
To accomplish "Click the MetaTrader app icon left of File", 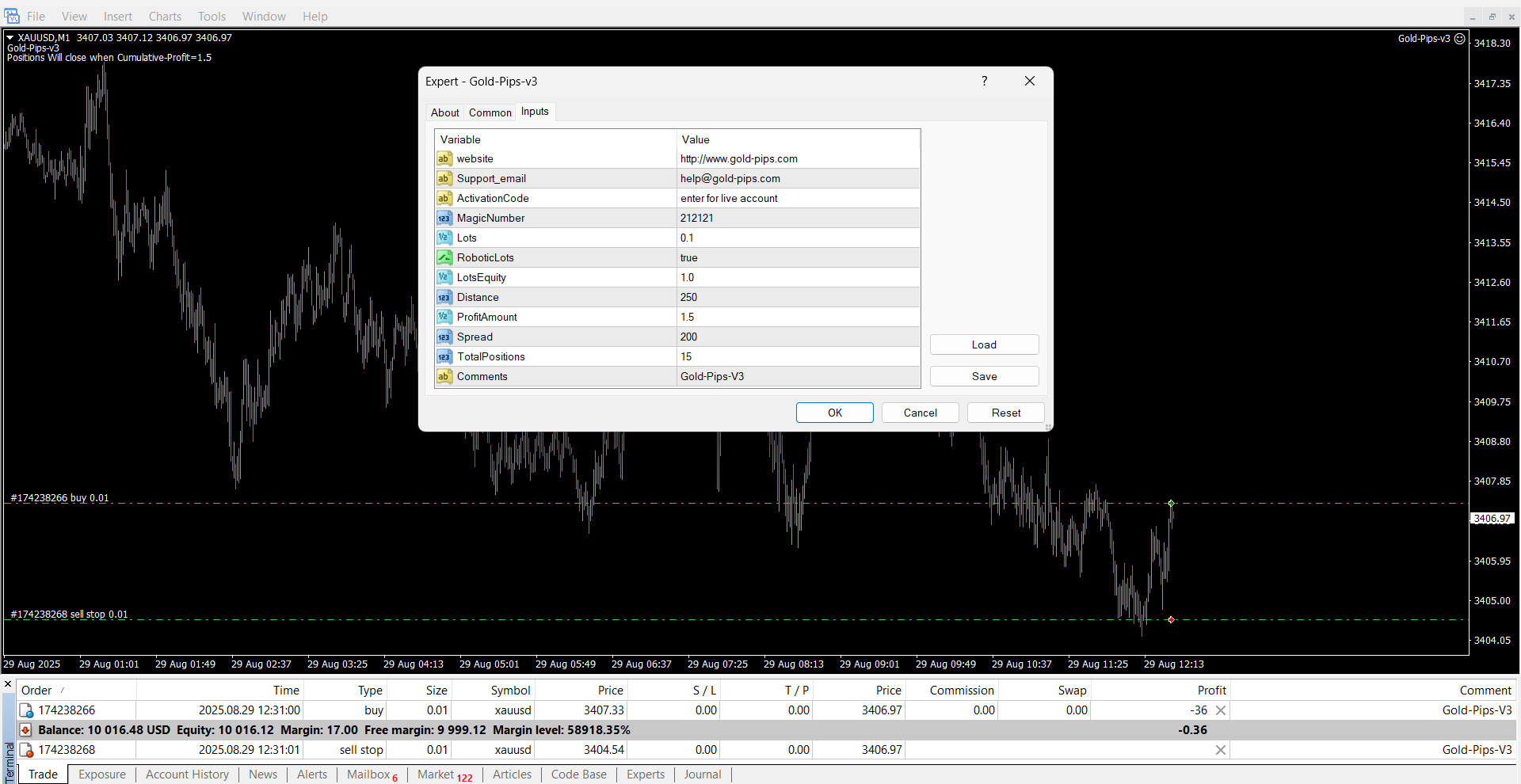I will (x=12, y=16).
